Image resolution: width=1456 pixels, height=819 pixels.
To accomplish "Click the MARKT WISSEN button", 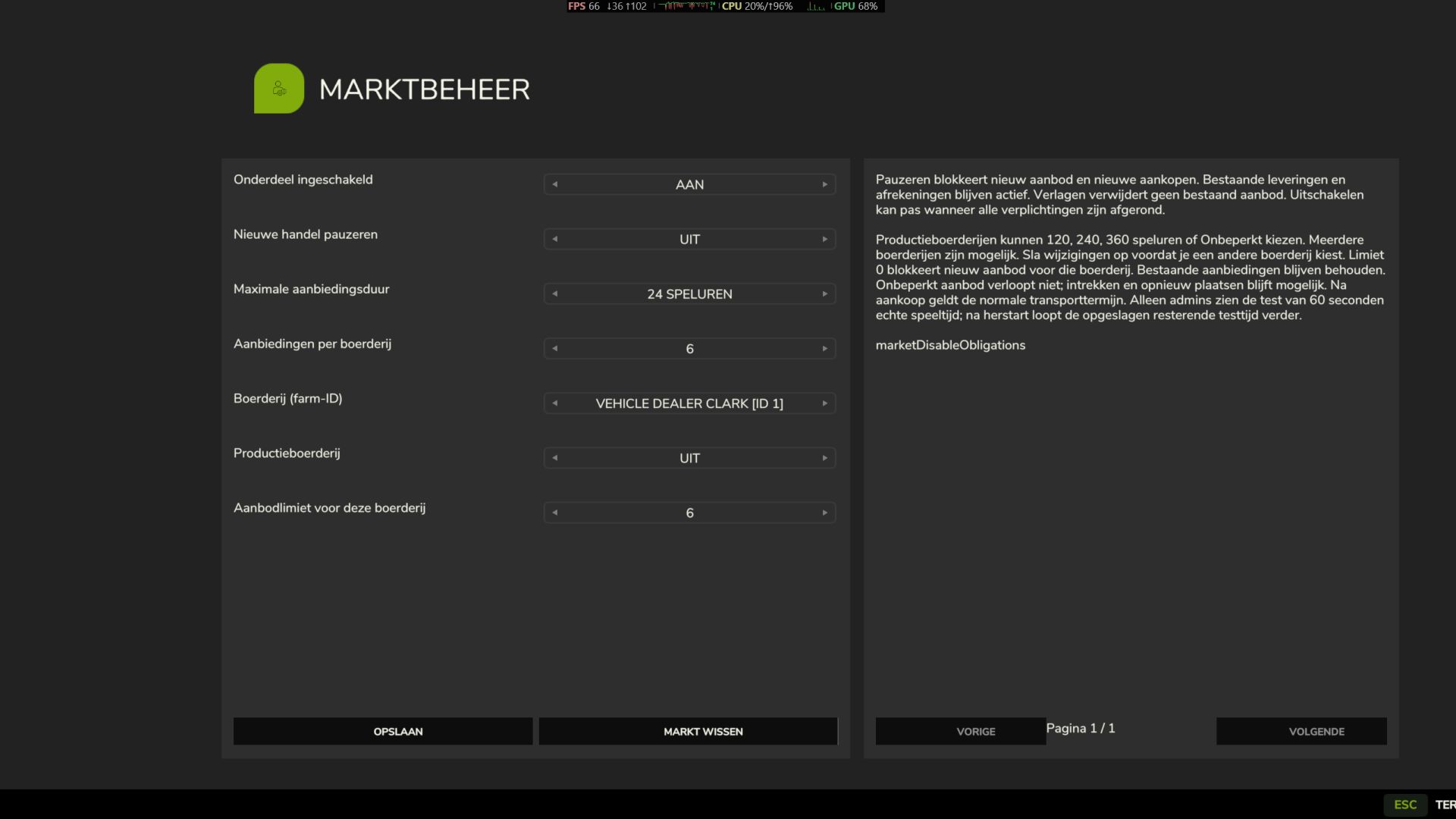I will tap(688, 731).
